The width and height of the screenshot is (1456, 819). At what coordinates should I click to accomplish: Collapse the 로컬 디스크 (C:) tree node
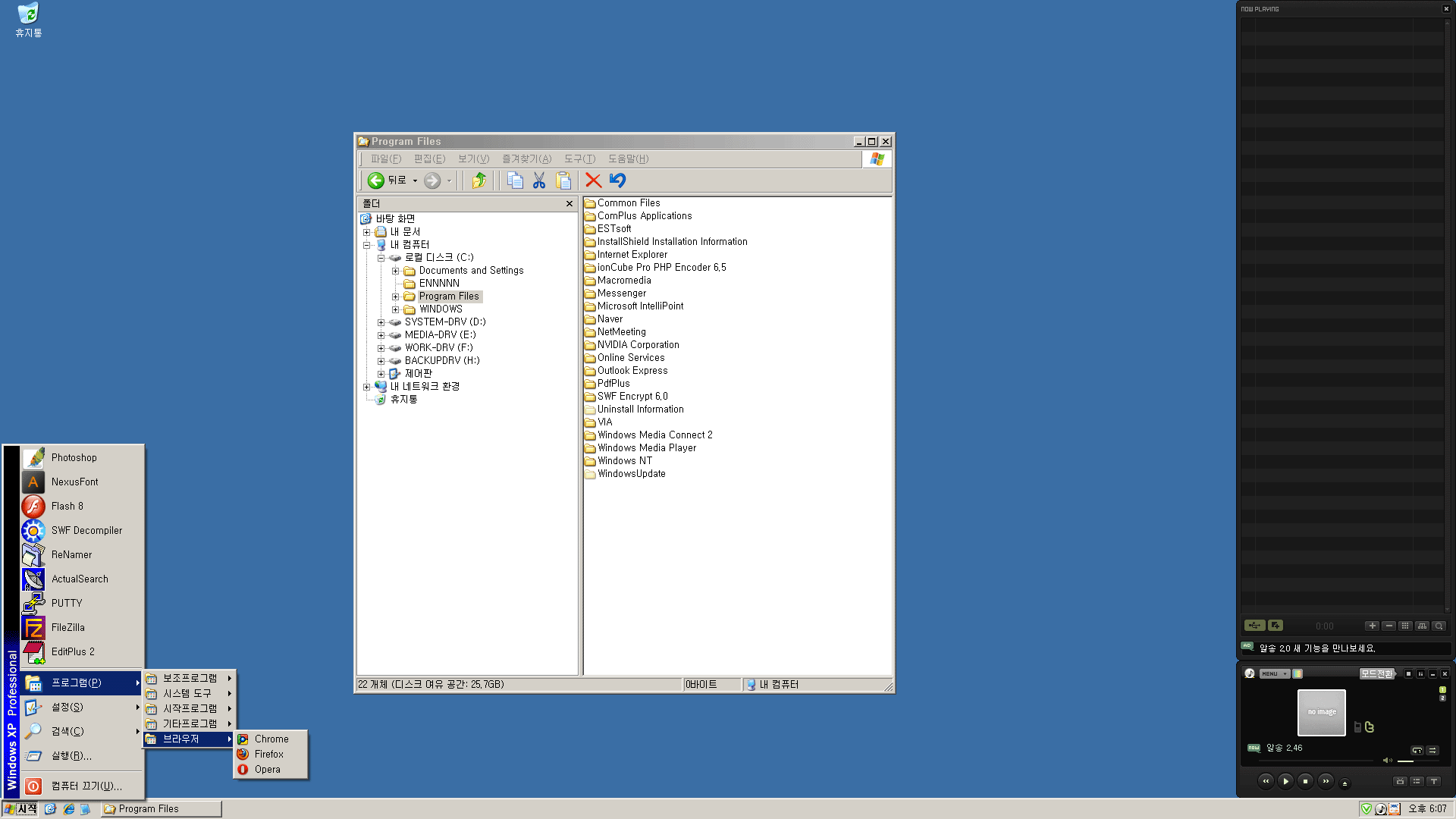point(381,258)
